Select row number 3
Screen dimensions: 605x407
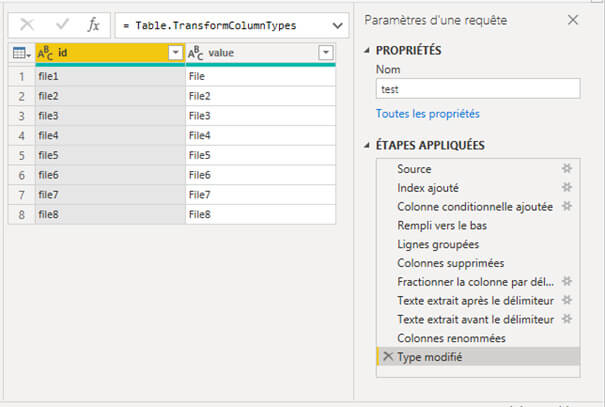[22, 116]
